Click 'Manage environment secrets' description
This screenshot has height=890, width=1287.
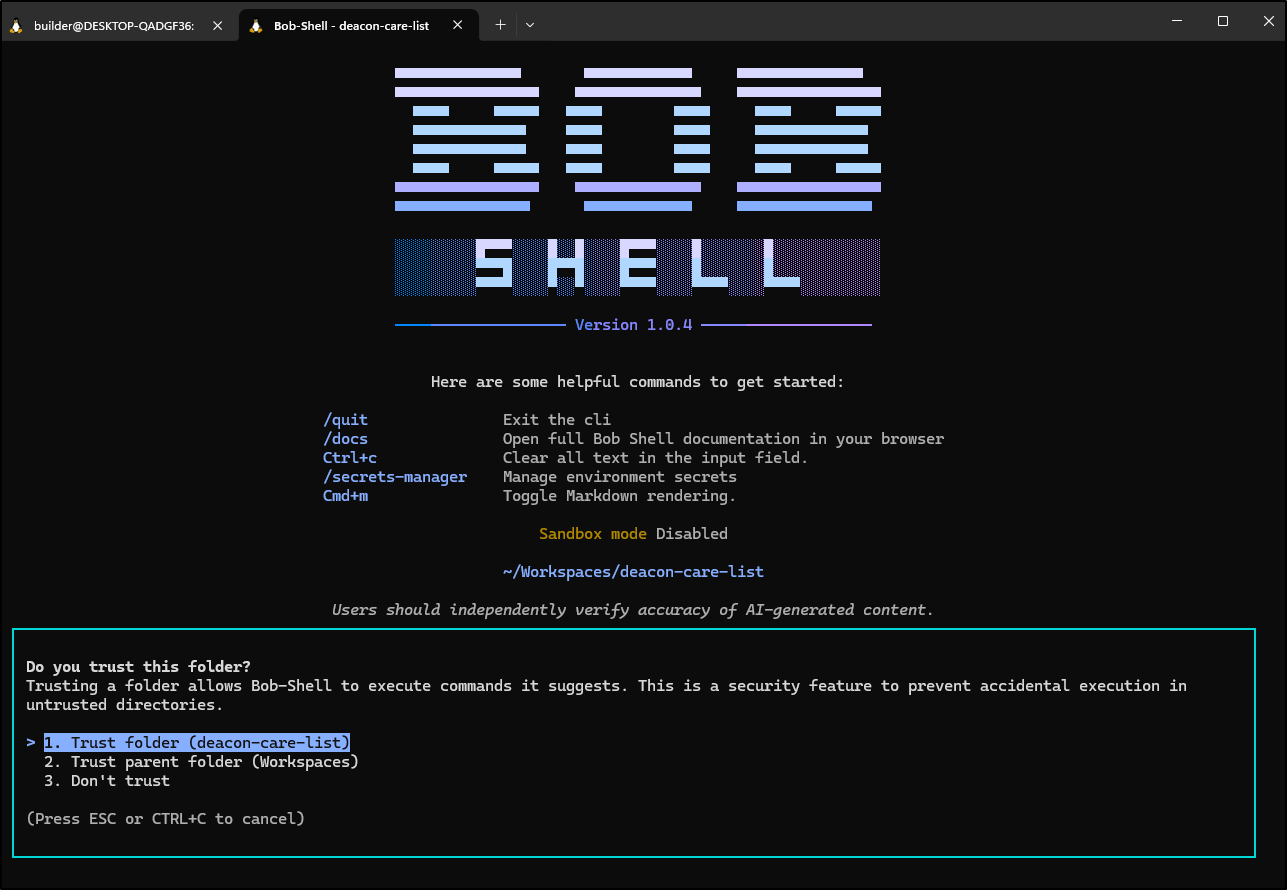point(620,477)
